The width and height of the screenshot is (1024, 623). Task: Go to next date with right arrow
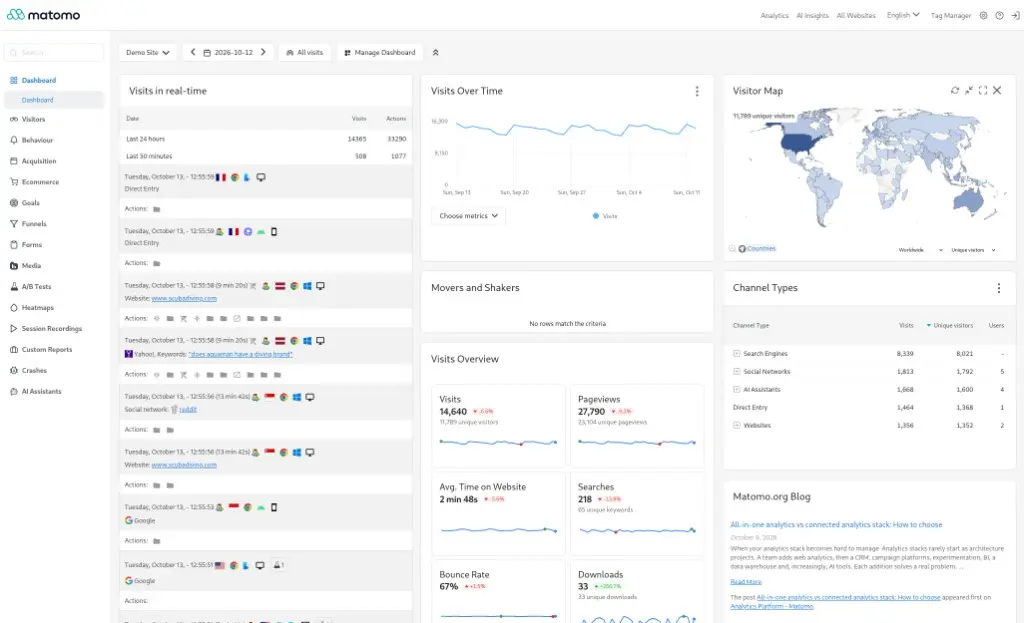pyautogui.click(x=263, y=52)
